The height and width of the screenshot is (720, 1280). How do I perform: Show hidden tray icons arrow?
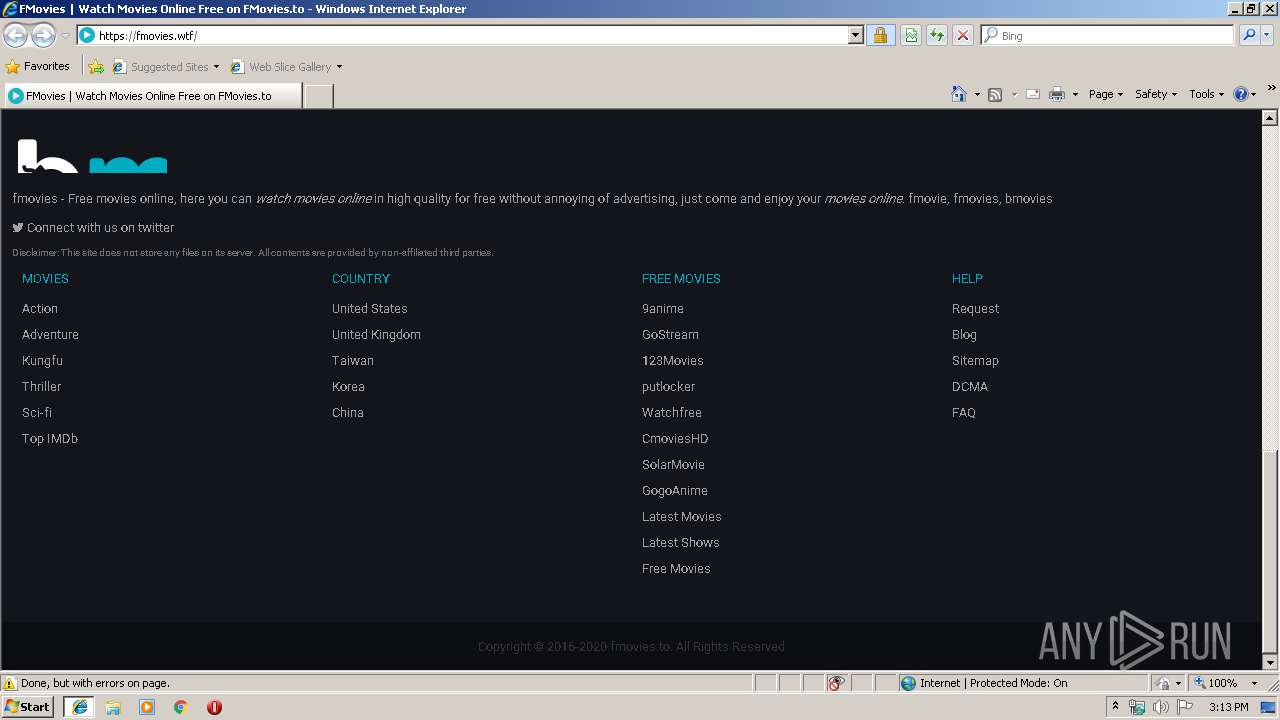1115,707
